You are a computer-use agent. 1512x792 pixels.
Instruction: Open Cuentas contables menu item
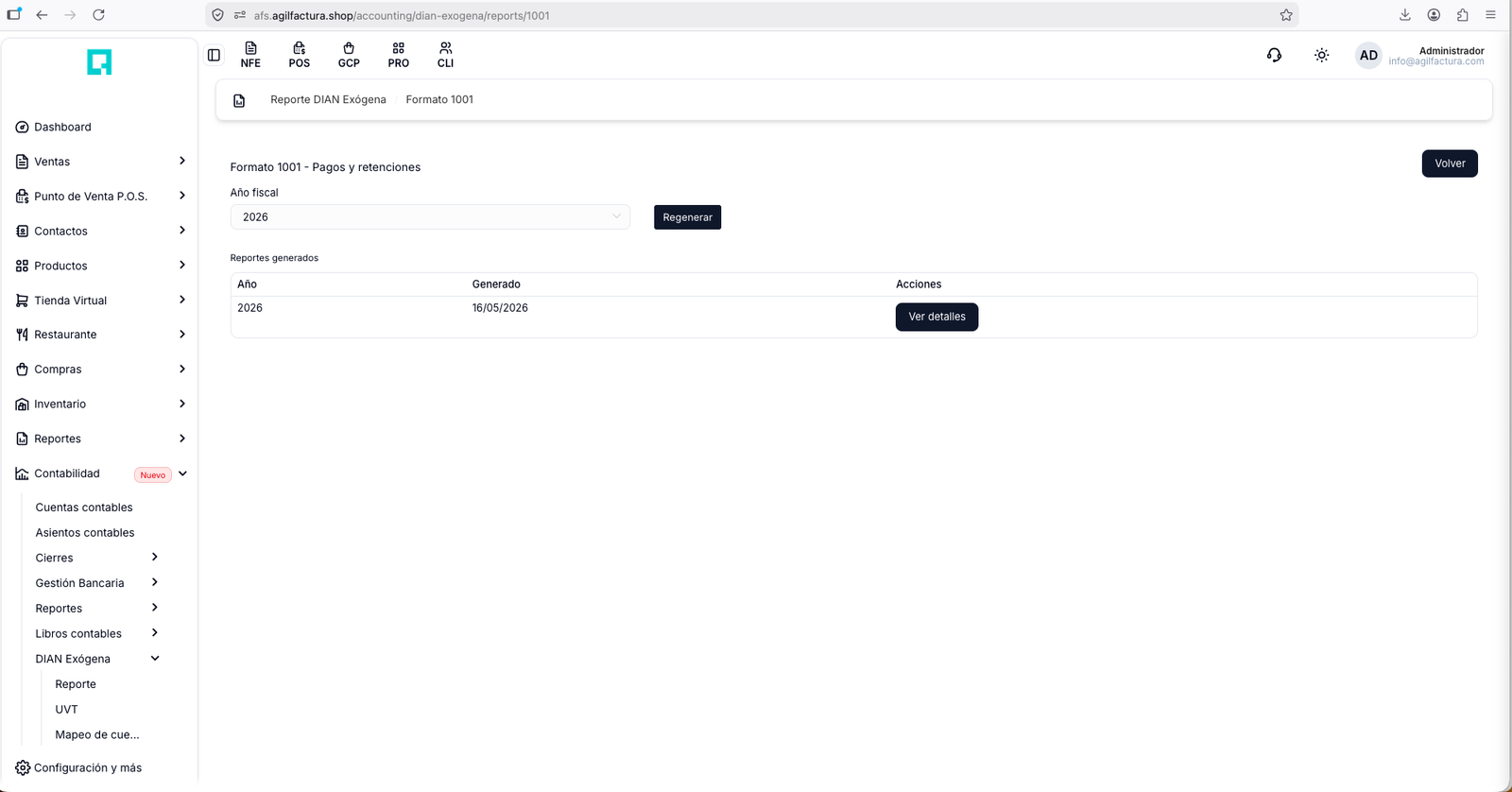(x=84, y=508)
